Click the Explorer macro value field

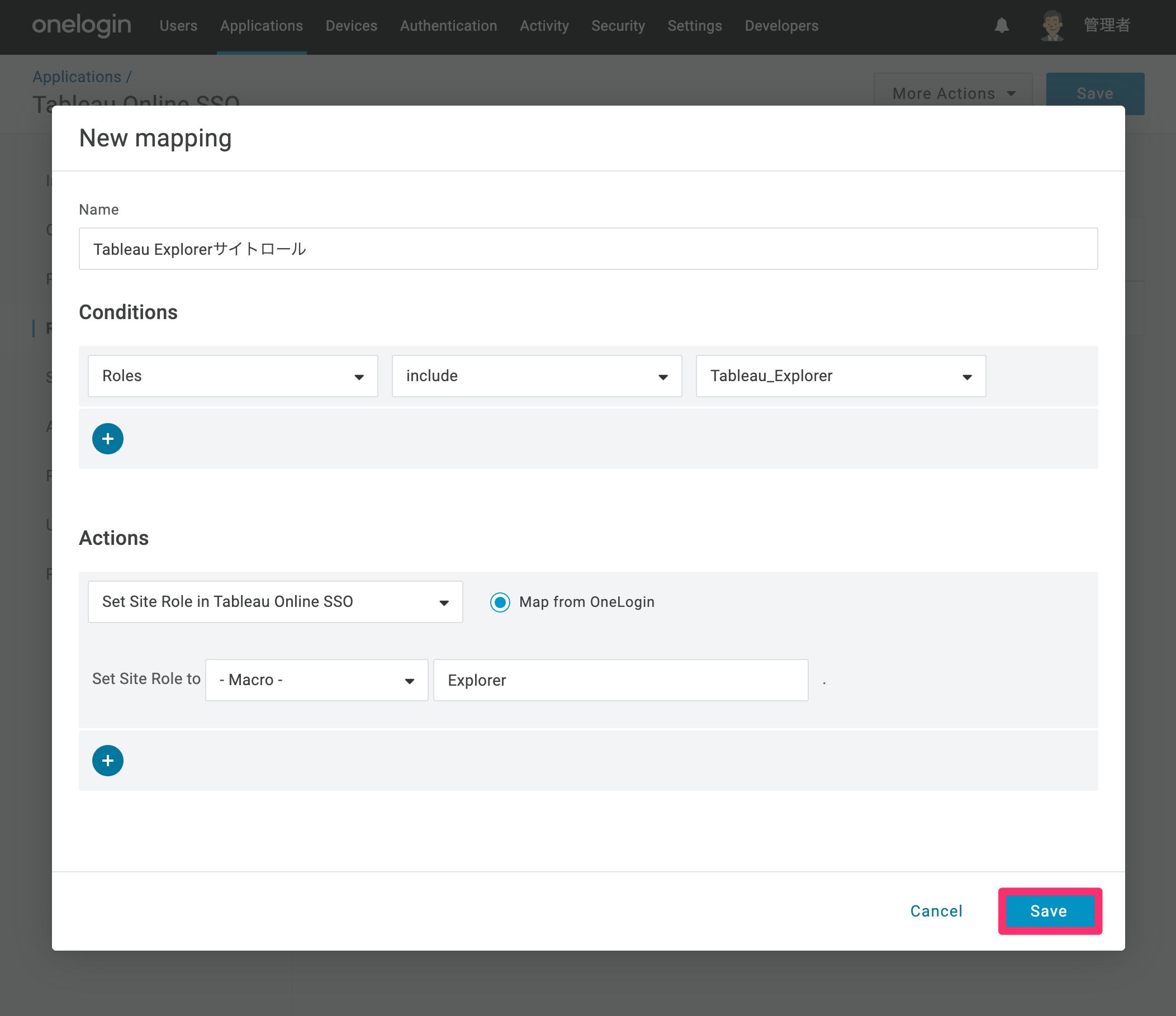pos(621,680)
